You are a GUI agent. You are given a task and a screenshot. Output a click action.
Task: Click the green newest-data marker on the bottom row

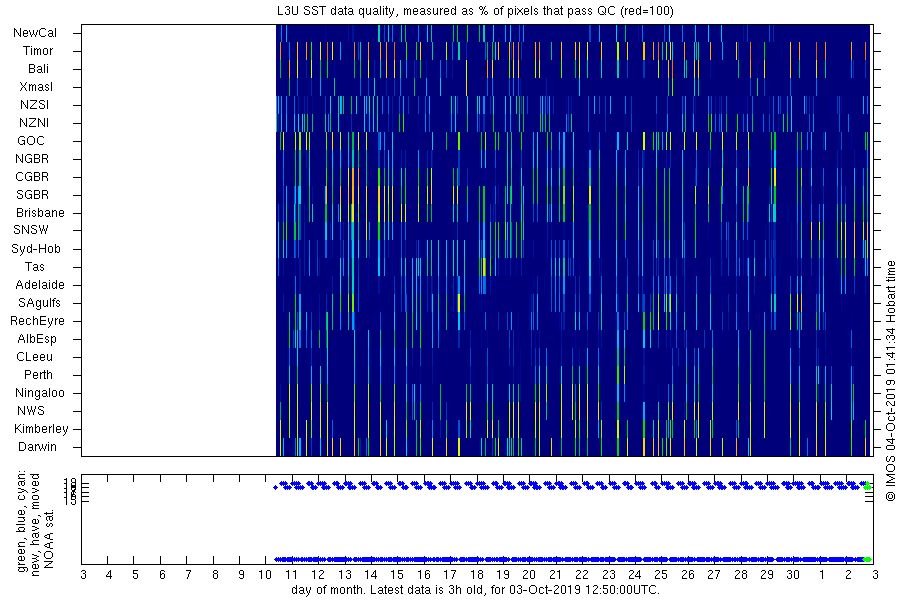point(868,559)
